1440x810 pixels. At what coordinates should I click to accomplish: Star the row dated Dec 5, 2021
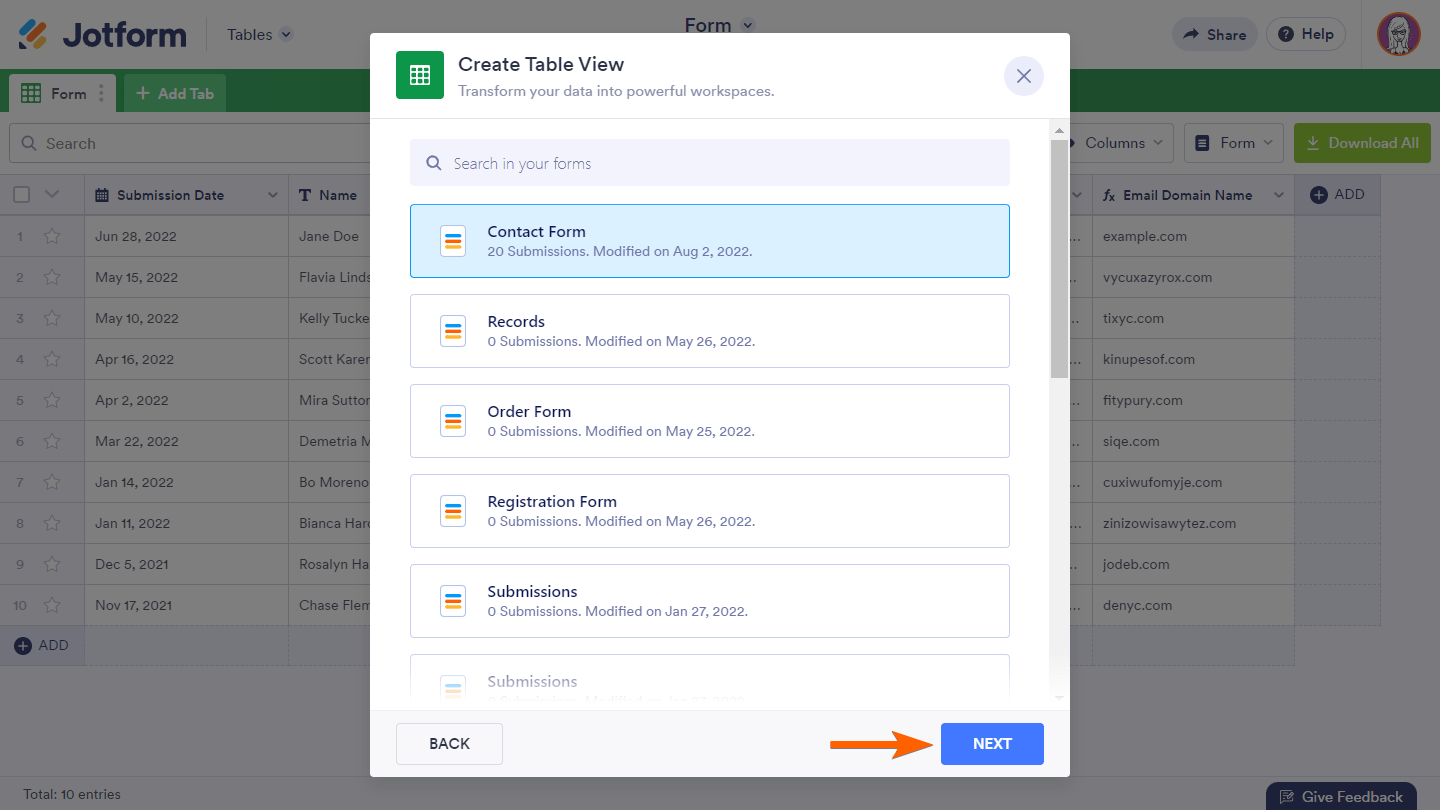click(52, 564)
